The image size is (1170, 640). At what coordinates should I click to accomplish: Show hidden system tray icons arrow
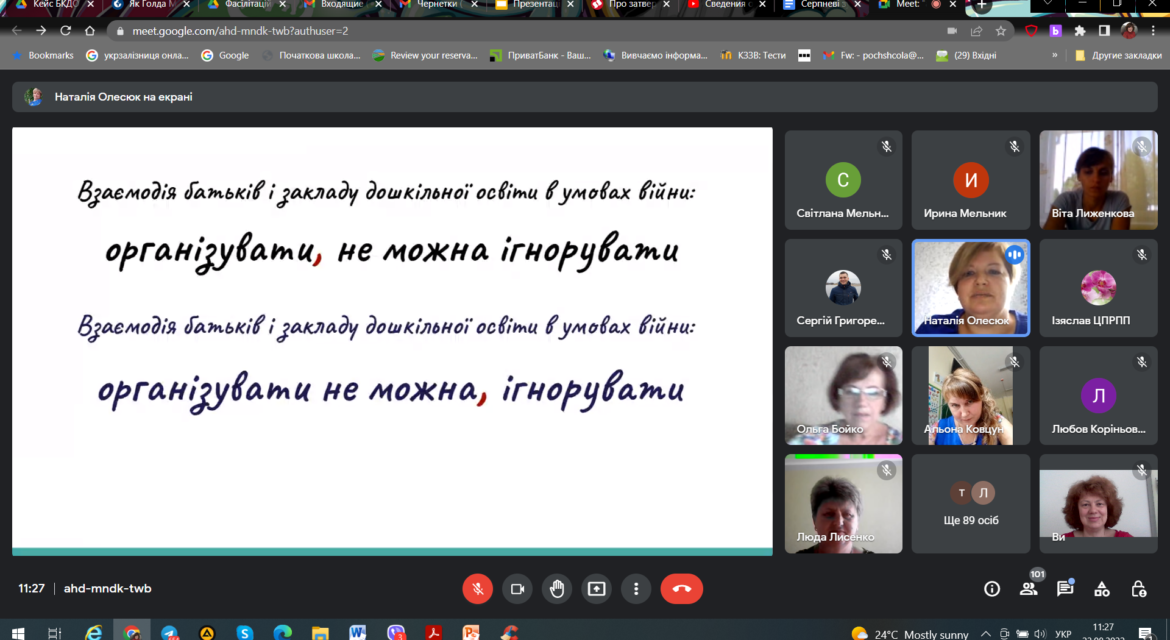986,633
